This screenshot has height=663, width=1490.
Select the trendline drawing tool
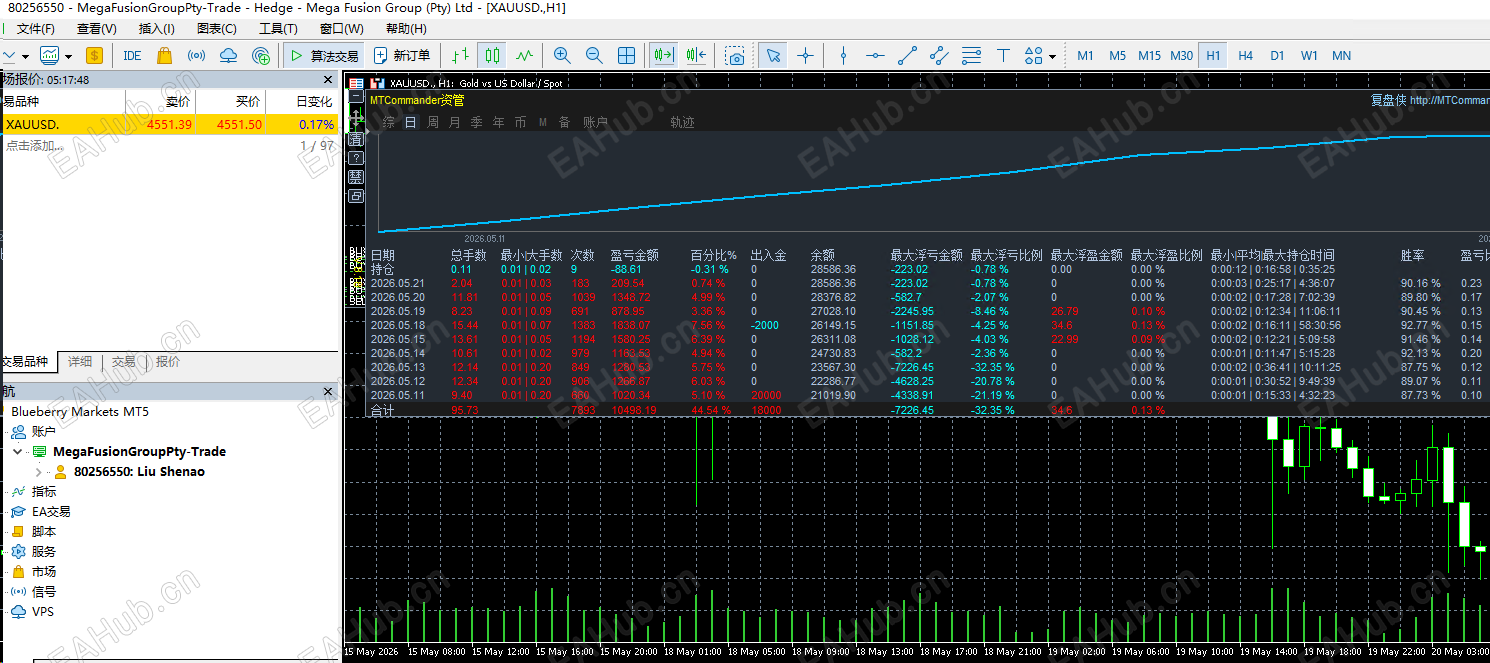907,56
